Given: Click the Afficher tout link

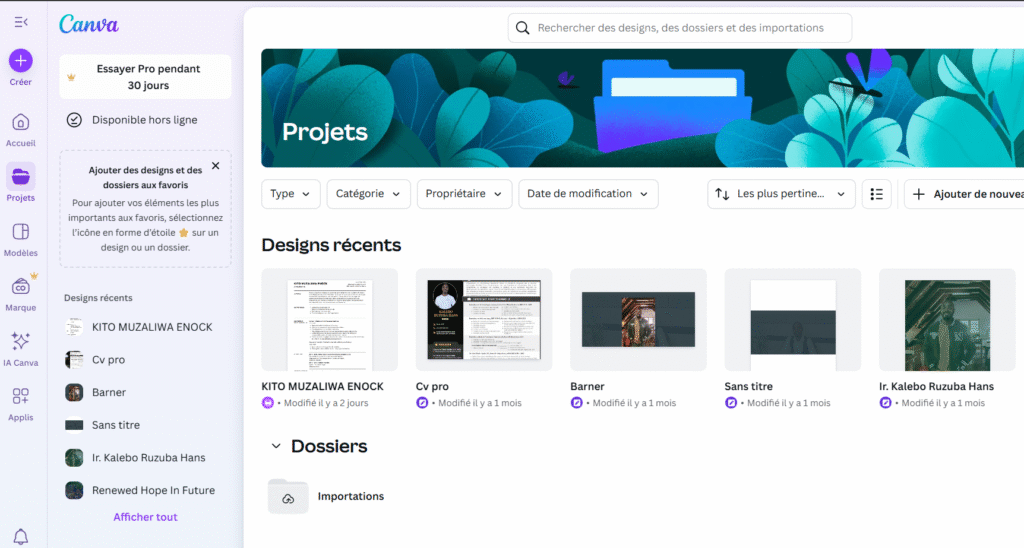Looking at the screenshot, I should point(145,517).
